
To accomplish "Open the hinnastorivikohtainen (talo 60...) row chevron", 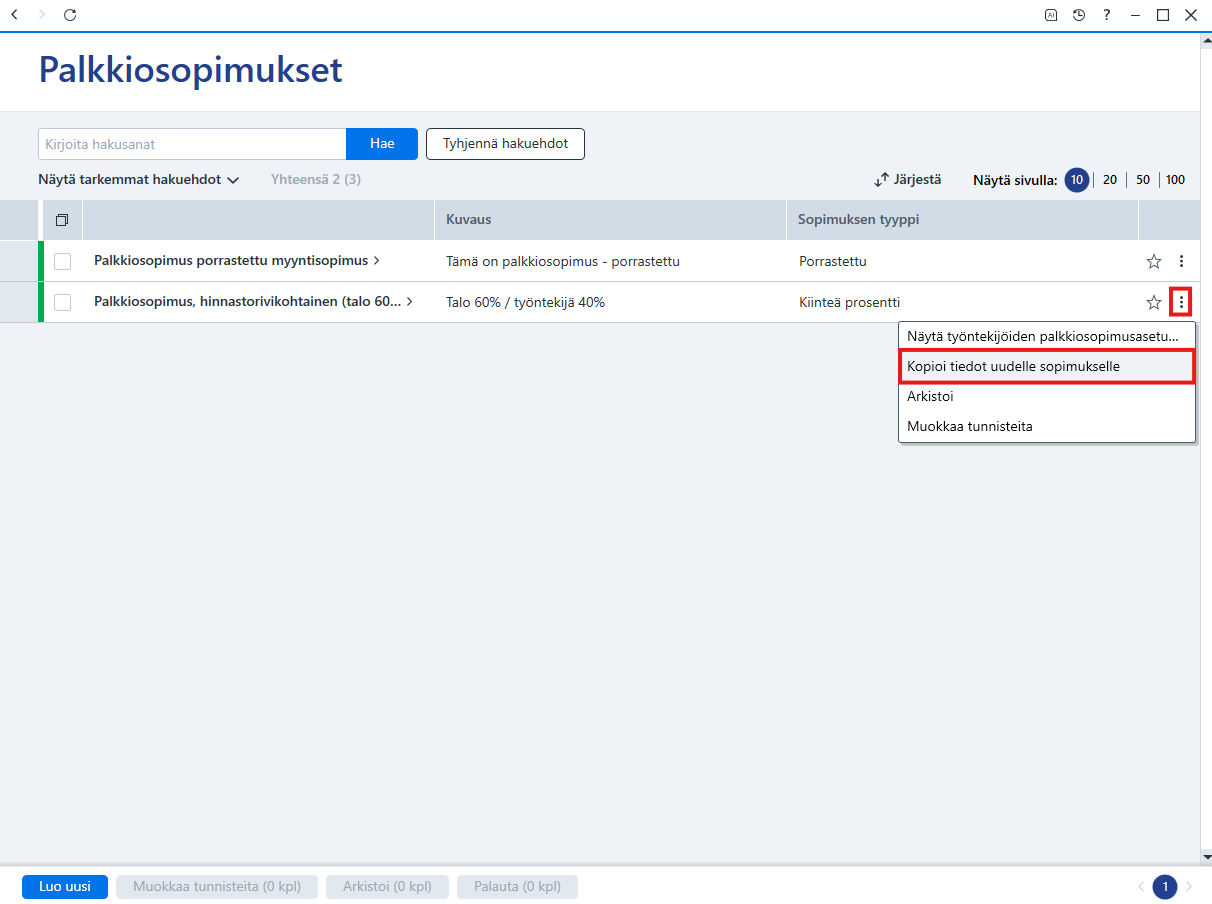I will (x=410, y=301).
